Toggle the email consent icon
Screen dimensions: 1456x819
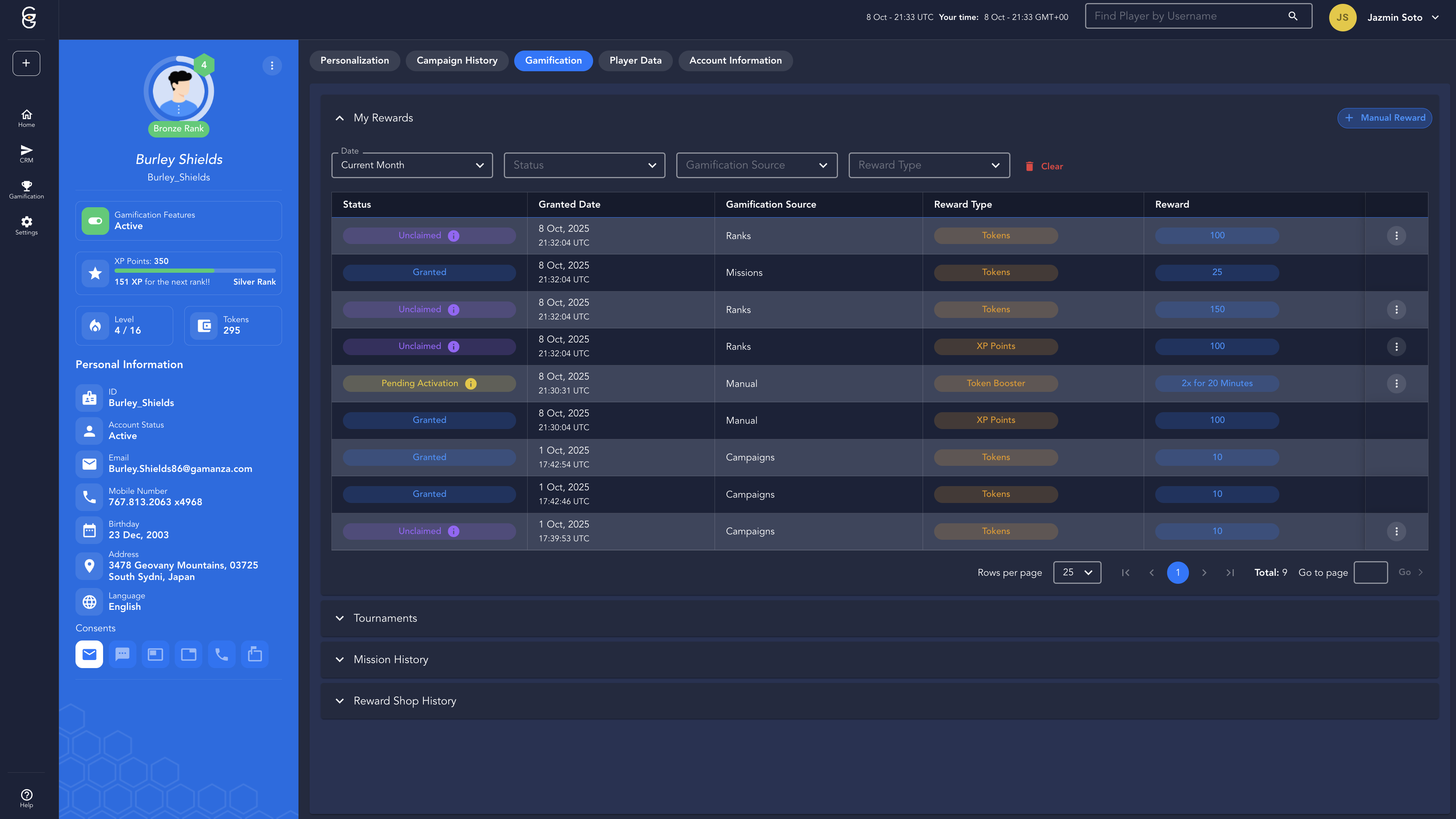point(89,655)
